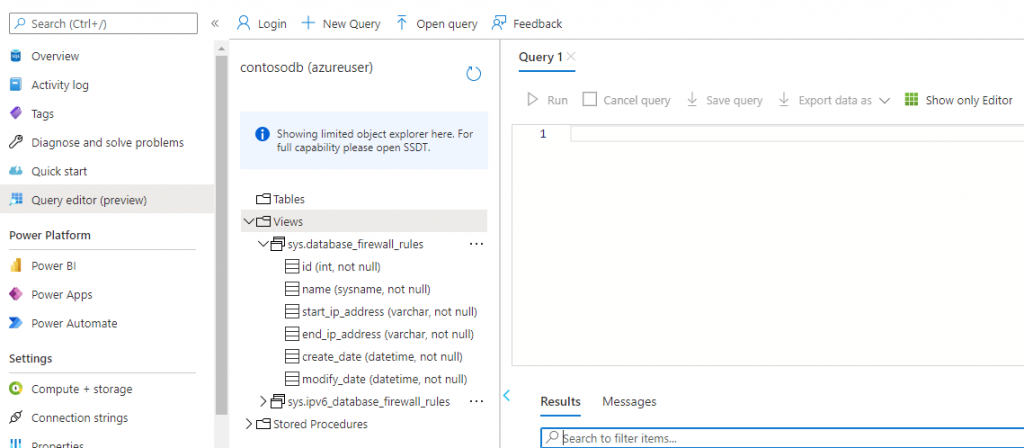Expand sys.ipv6_database_firewall_rules view
1024x448 pixels.
(x=264, y=402)
